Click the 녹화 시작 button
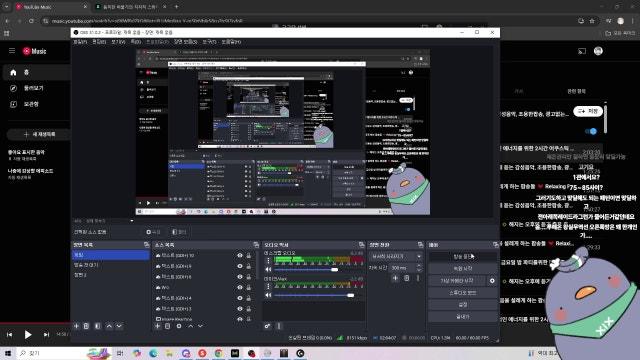This screenshot has width=640, height=360. (462, 269)
